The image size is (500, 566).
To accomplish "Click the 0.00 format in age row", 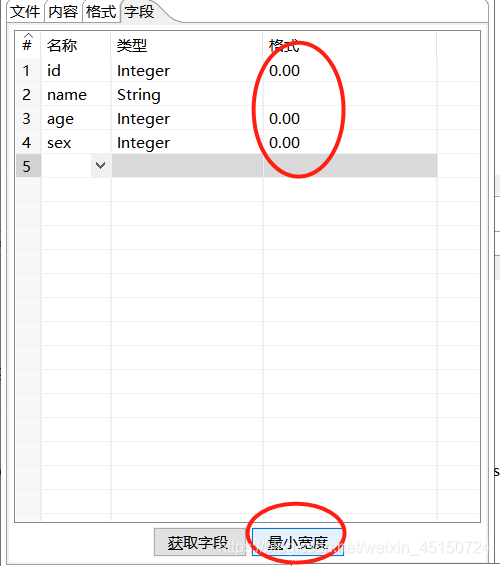I will point(350,118).
